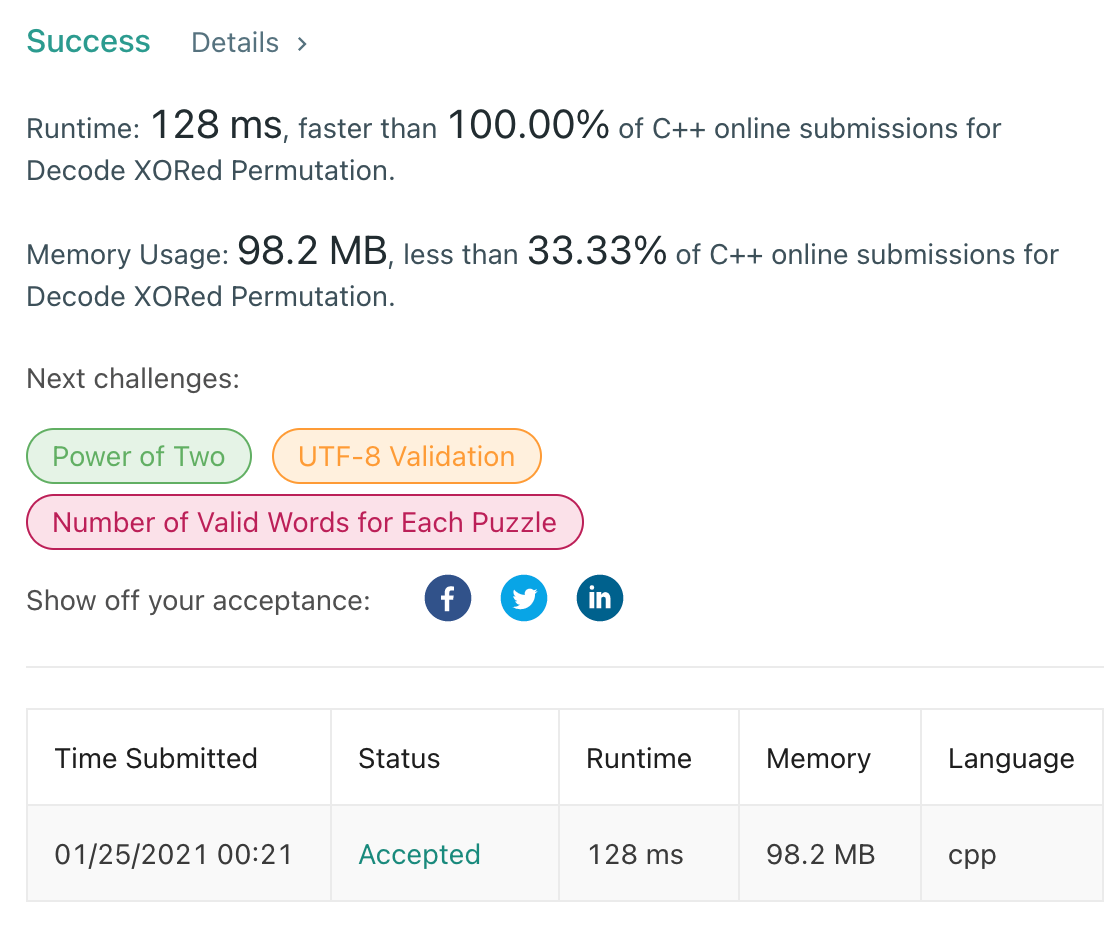Select the Status column header
Screen dimensions: 1120x930
click(399, 758)
